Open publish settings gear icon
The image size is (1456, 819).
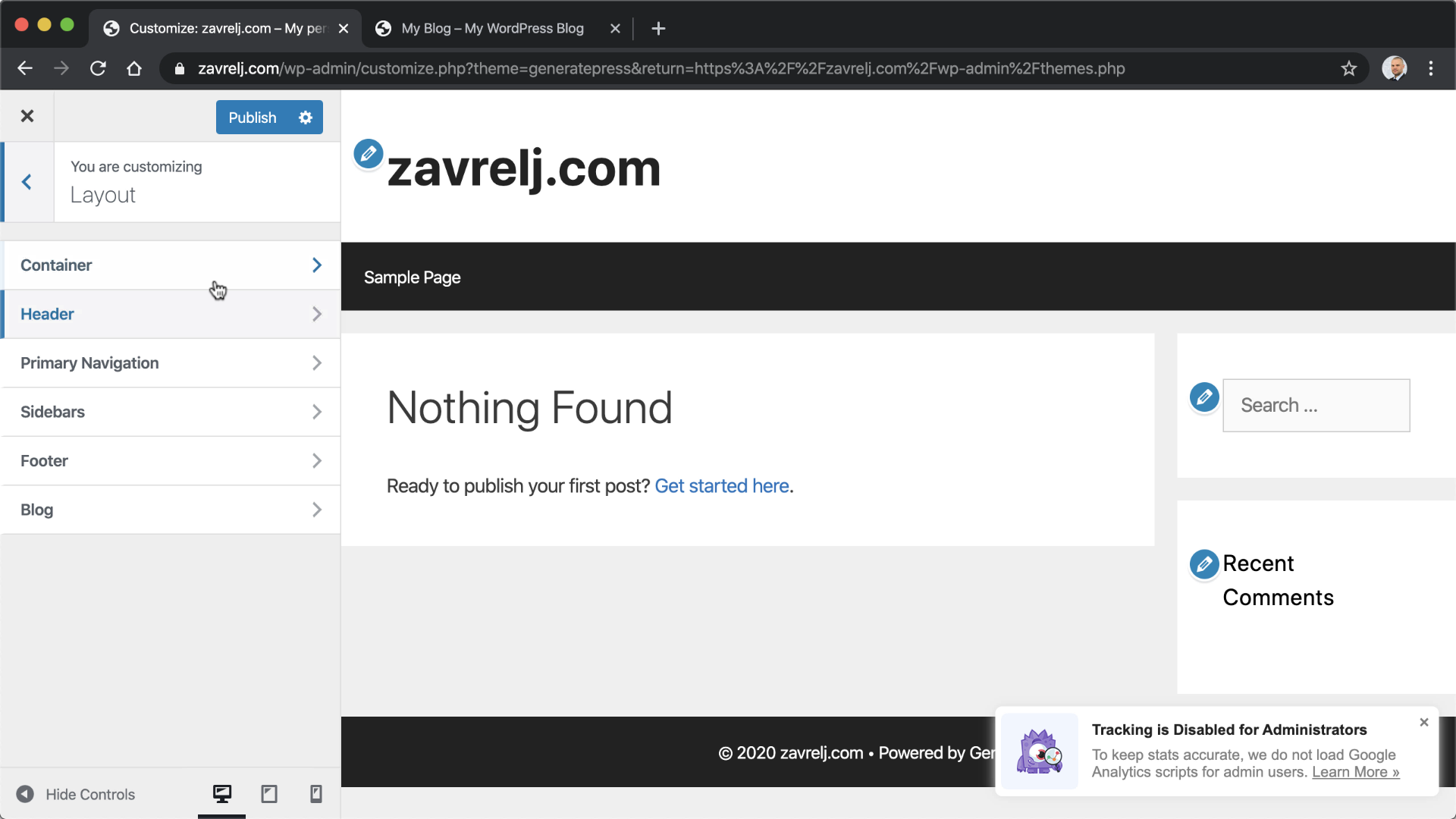[x=306, y=118]
